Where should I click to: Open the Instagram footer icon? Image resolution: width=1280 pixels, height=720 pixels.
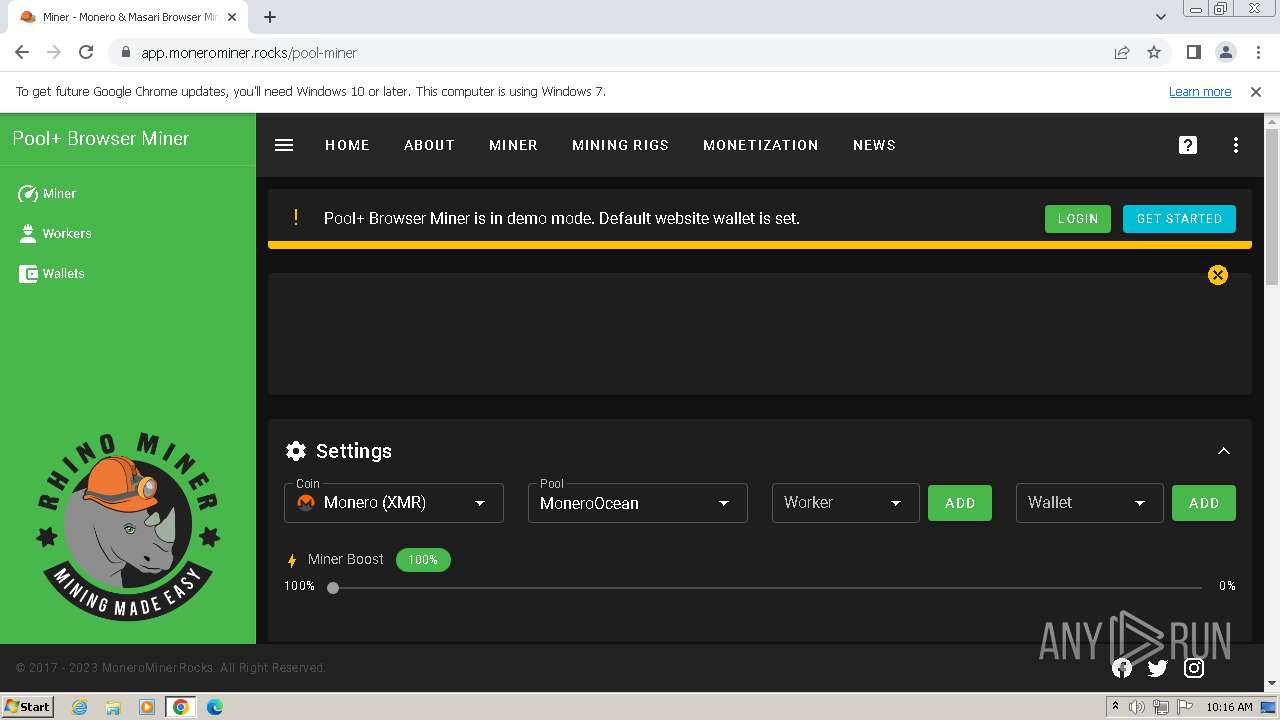point(1194,668)
